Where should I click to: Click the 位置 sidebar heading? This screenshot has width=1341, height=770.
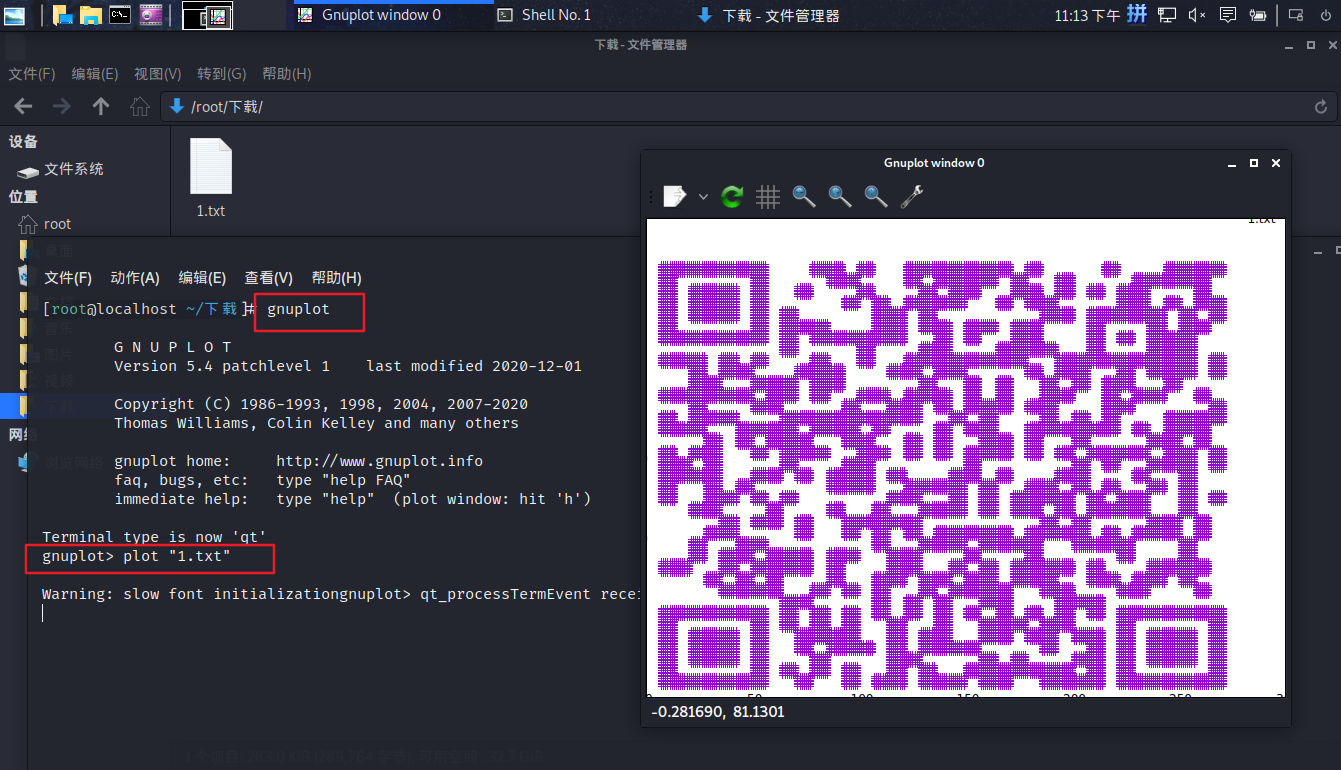(x=24, y=197)
